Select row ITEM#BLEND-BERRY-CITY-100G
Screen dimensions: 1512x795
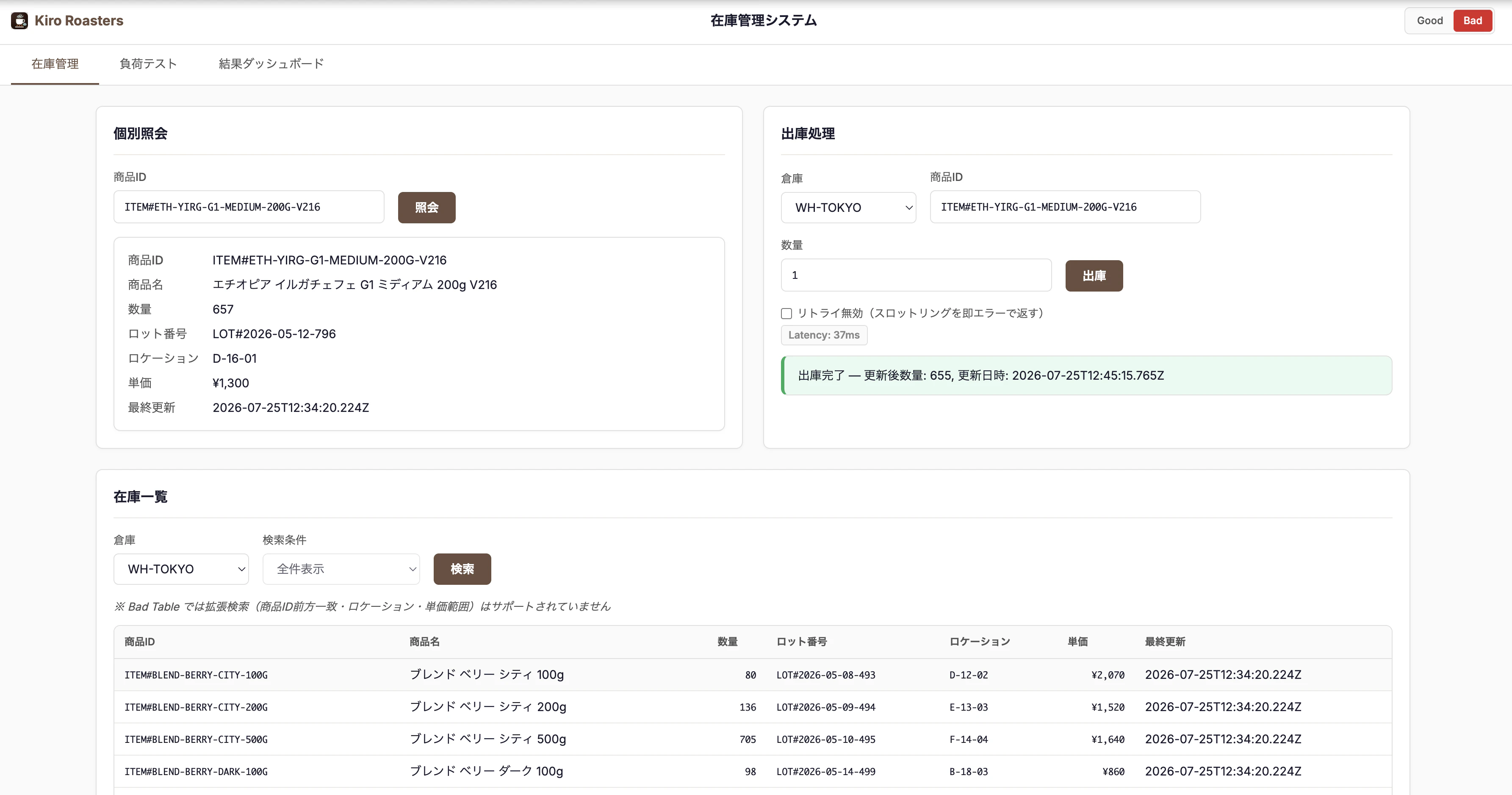click(x=753, y=675)
